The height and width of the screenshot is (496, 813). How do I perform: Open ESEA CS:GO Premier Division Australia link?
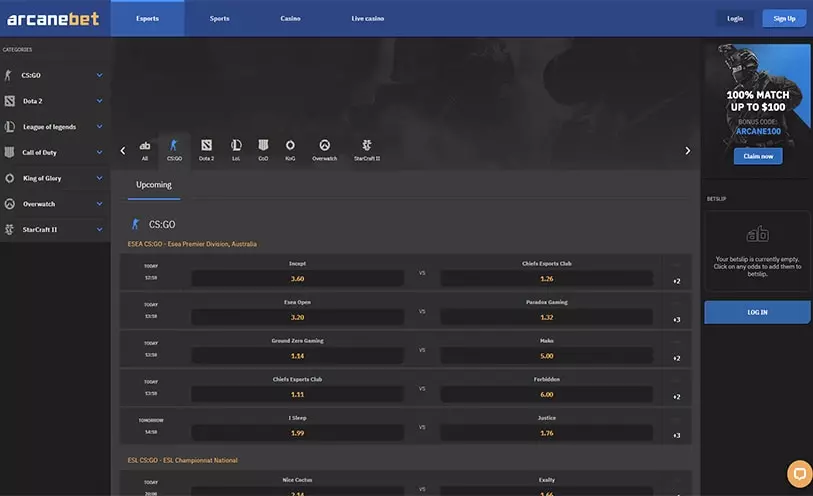(x=192, y=244)
